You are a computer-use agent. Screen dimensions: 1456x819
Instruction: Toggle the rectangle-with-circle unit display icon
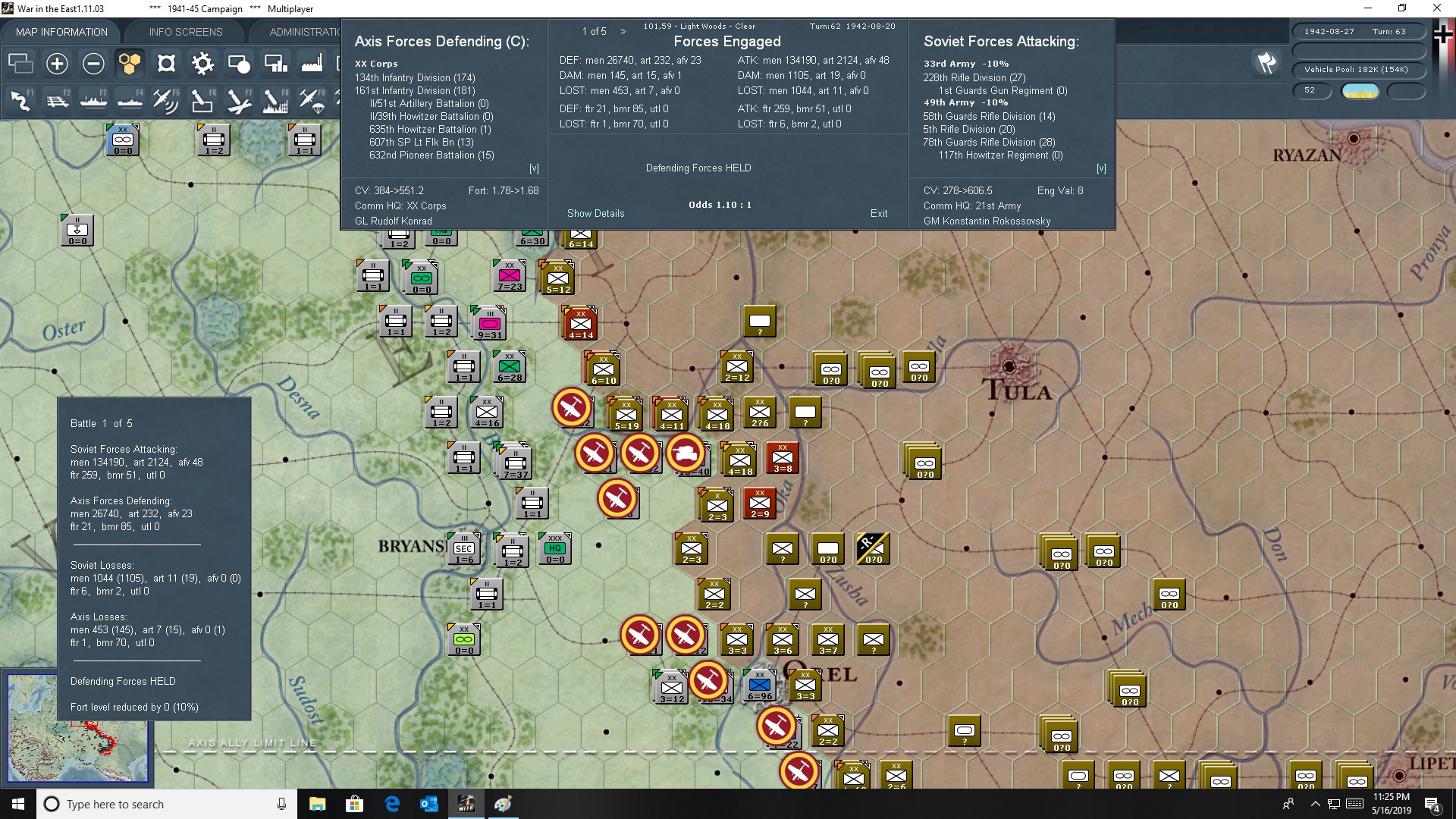(x=239, y=64)
